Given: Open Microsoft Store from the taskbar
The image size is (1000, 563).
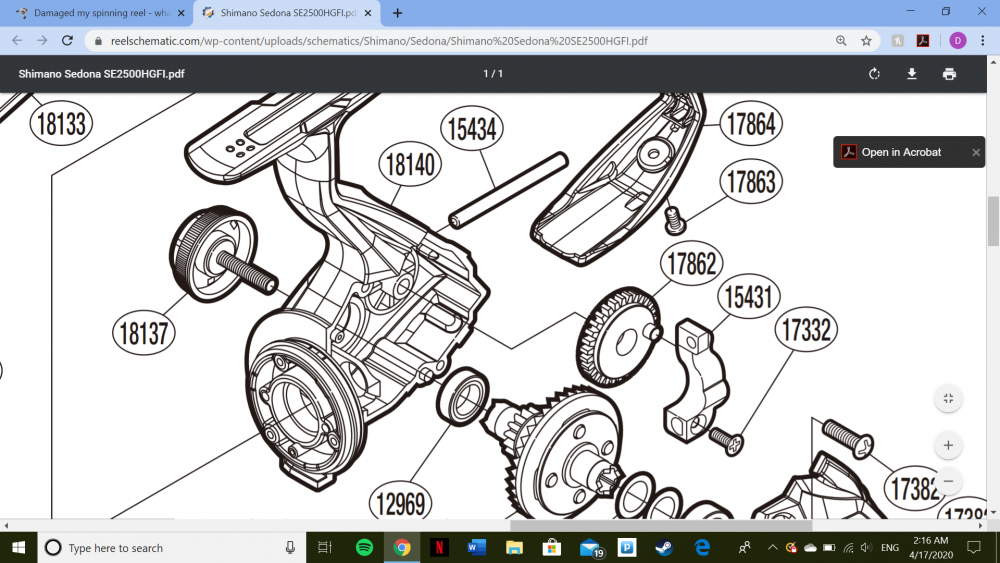Looking at the screenshot, I should point(552,548).
